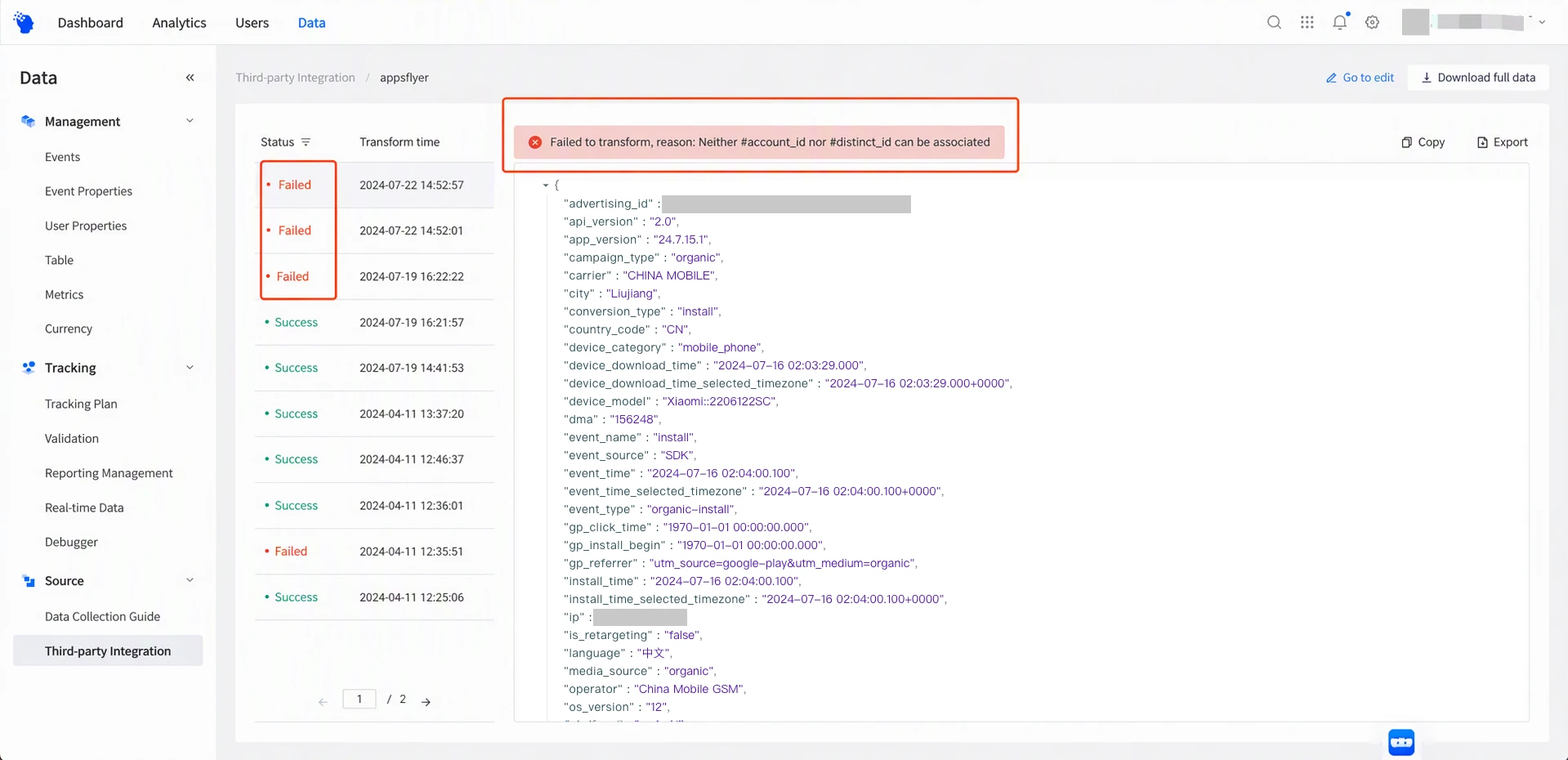This screenshot has width=1568, height=760.
Task: Collapse the Tracking section chevron
Action: pos(190,368)
